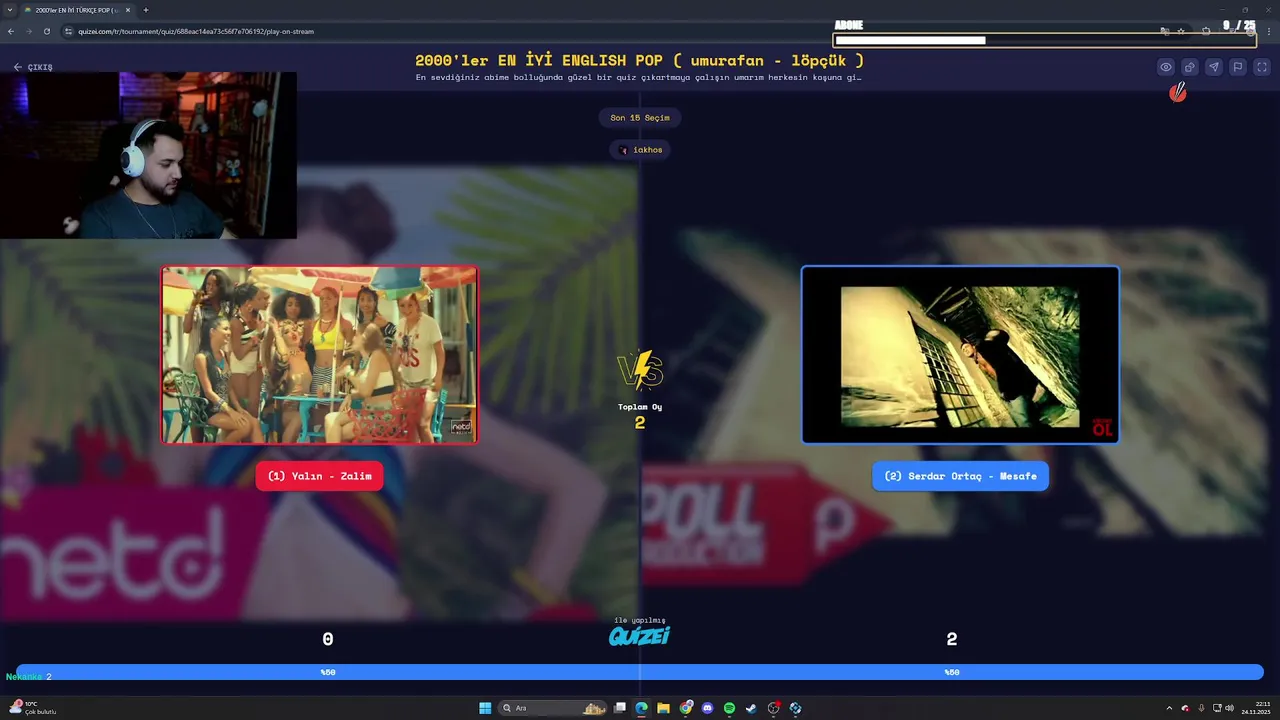Open Steam from the taskbar
The width and height of the screenshot is (1280, 720).
(751, 708)
